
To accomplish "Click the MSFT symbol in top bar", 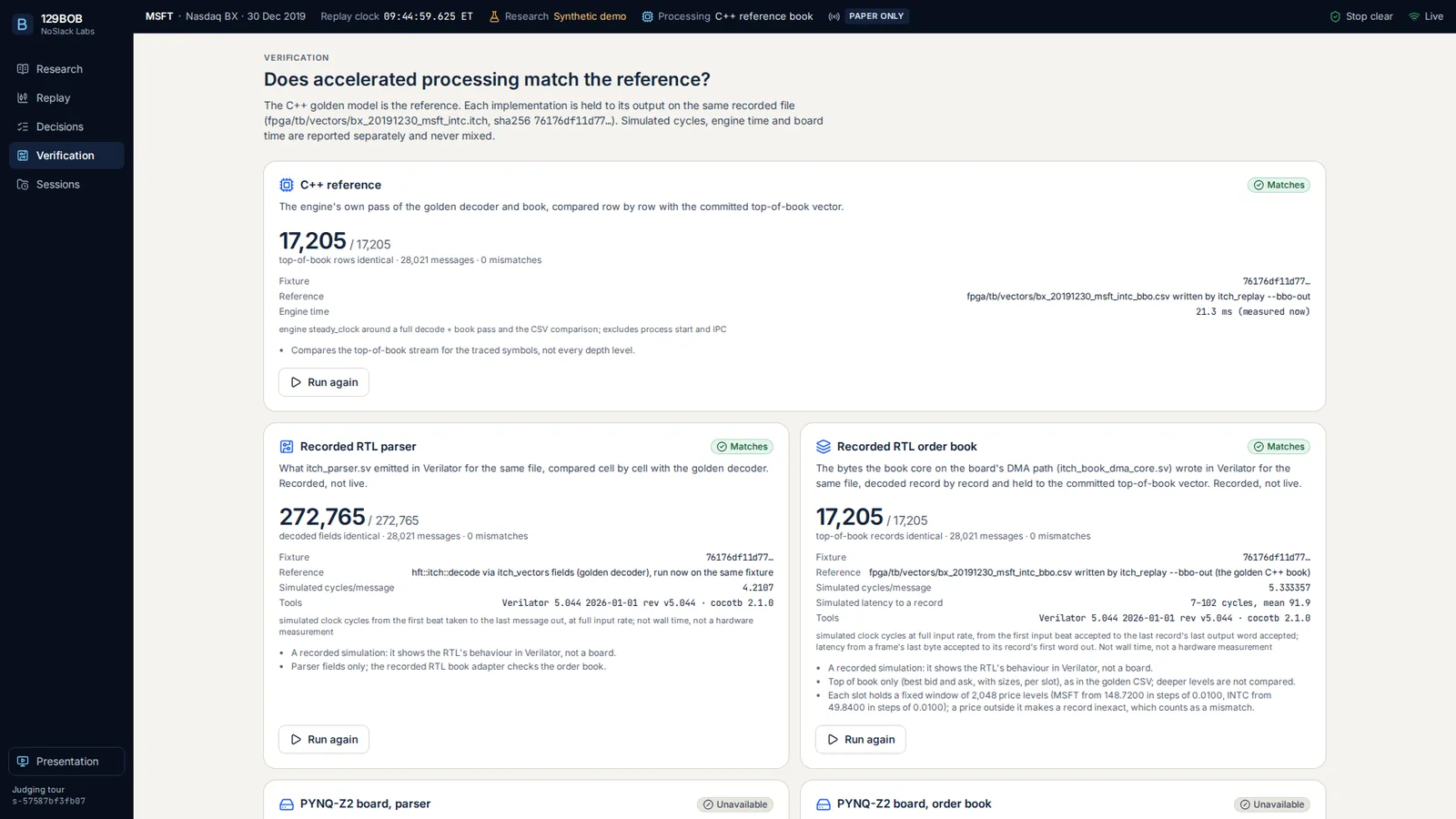I will click(x=159, y=16).
